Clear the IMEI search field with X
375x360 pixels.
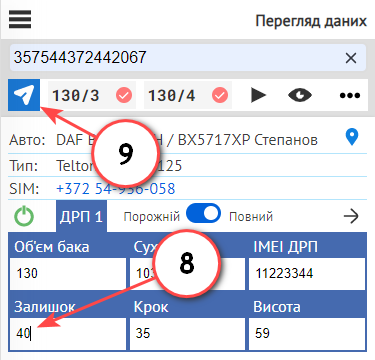click(x=351, y=58)
